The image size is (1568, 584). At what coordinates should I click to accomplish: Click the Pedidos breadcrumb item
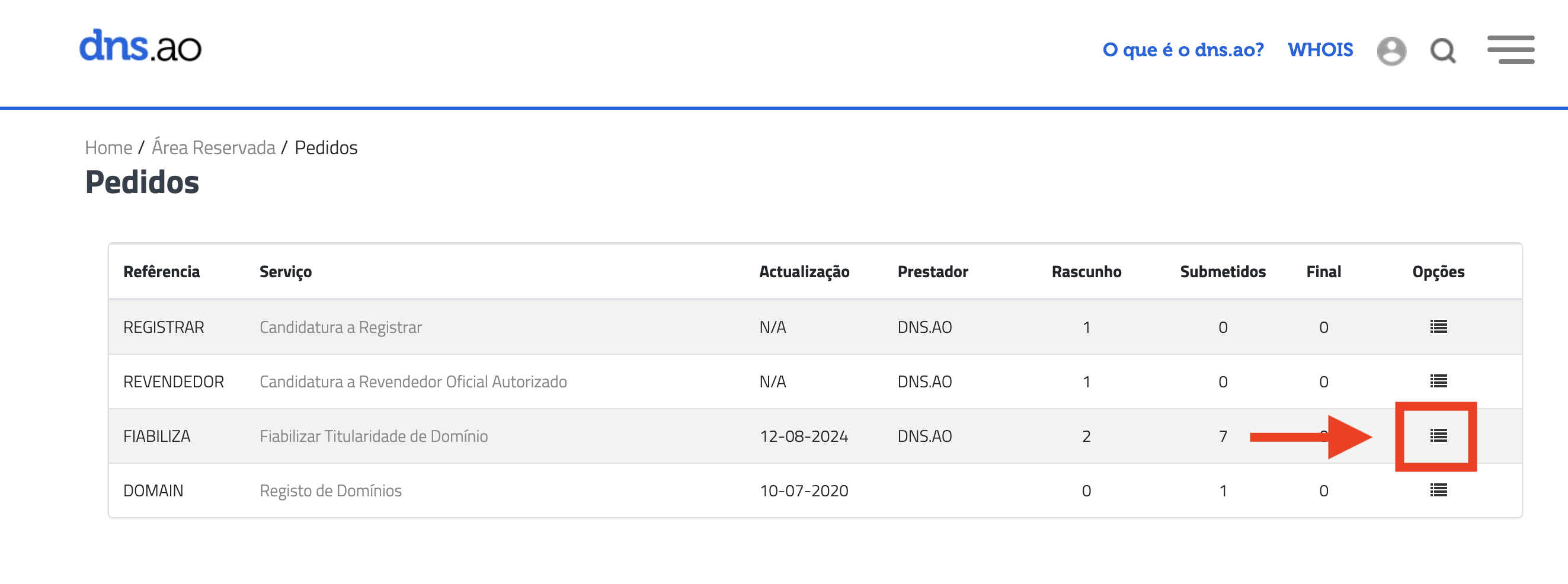326,148
